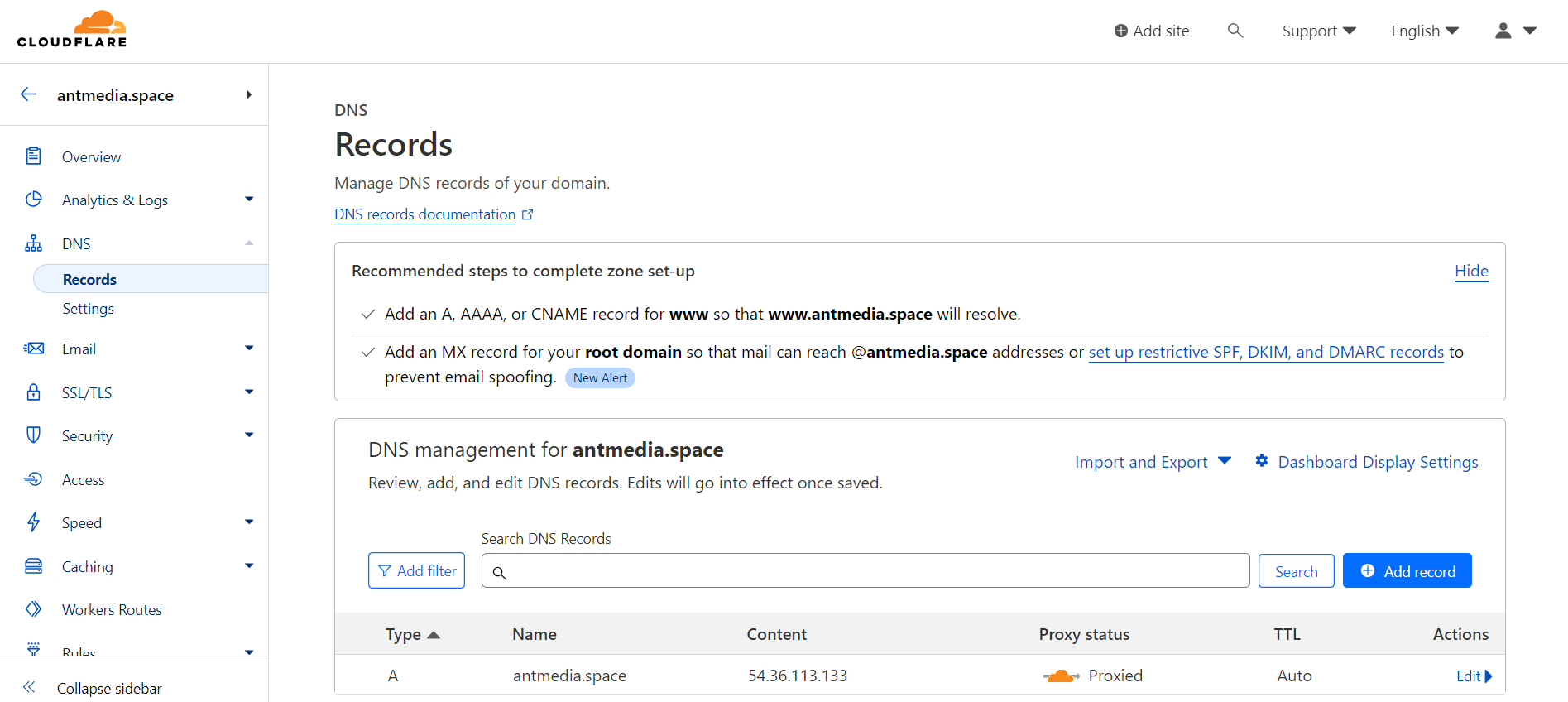This screenshot has width=1568, height=702.
Task: Open the Overview page
Action: pyautogui.click(x=91, y=156)
